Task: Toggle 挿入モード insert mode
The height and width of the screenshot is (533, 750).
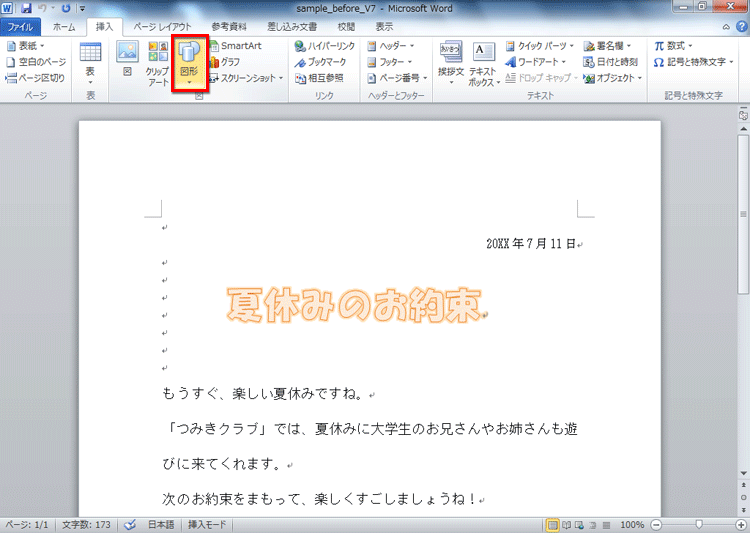Action: 206,525
